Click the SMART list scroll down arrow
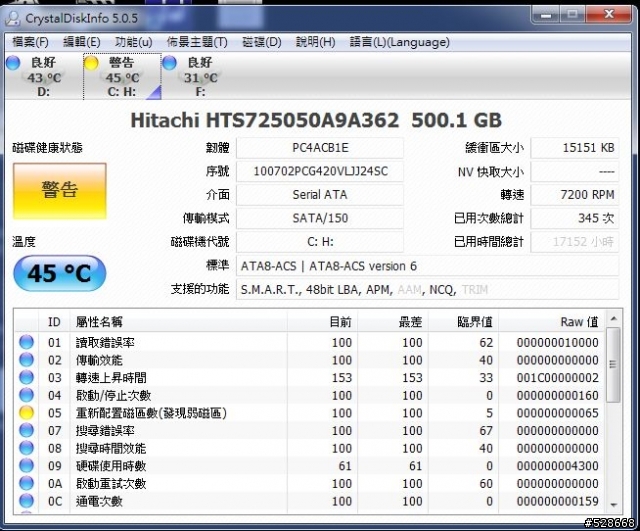The image size is (640, 531). click(x=613, y=505)
